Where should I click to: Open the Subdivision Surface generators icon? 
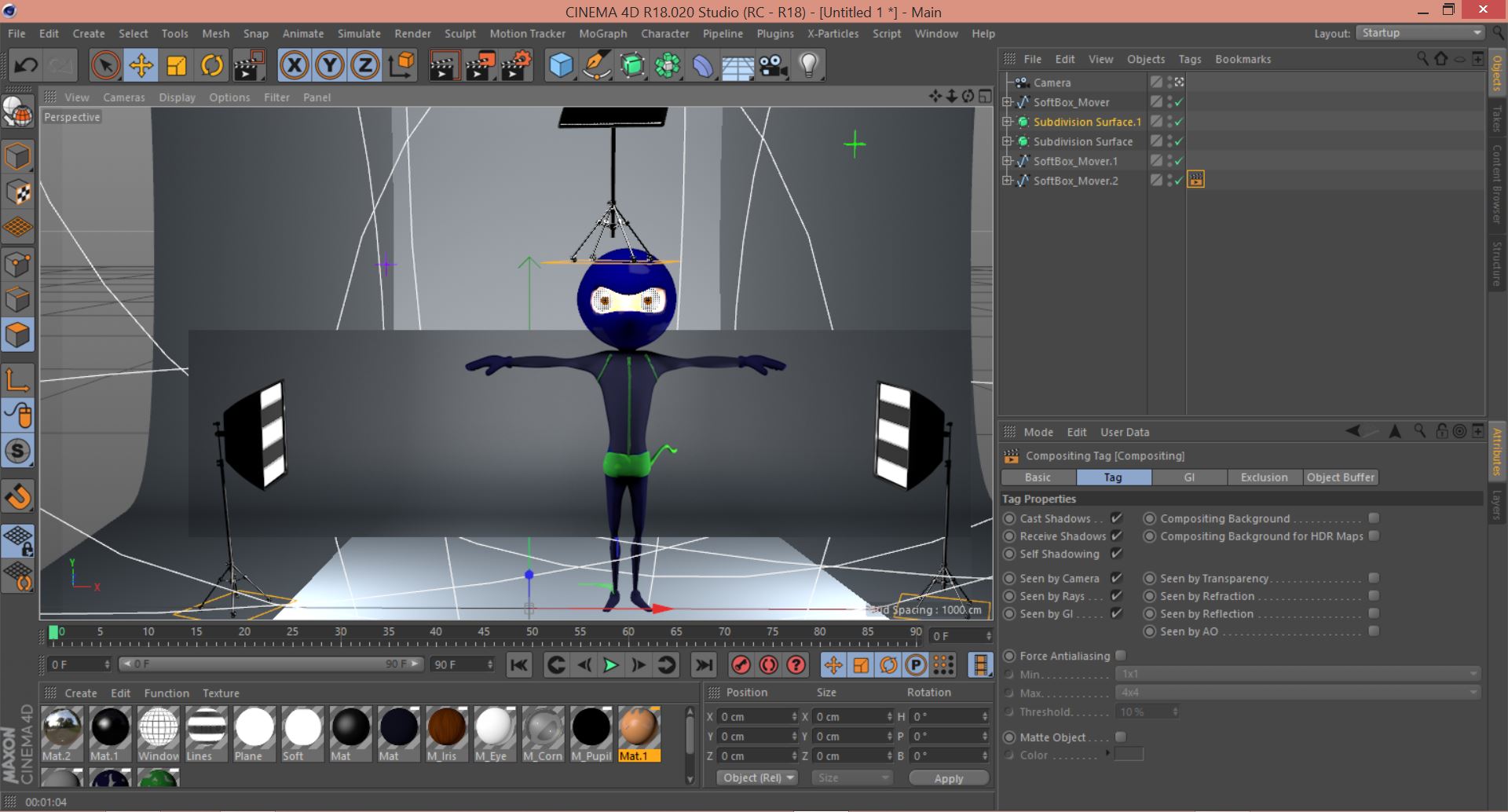pos(632,66)
